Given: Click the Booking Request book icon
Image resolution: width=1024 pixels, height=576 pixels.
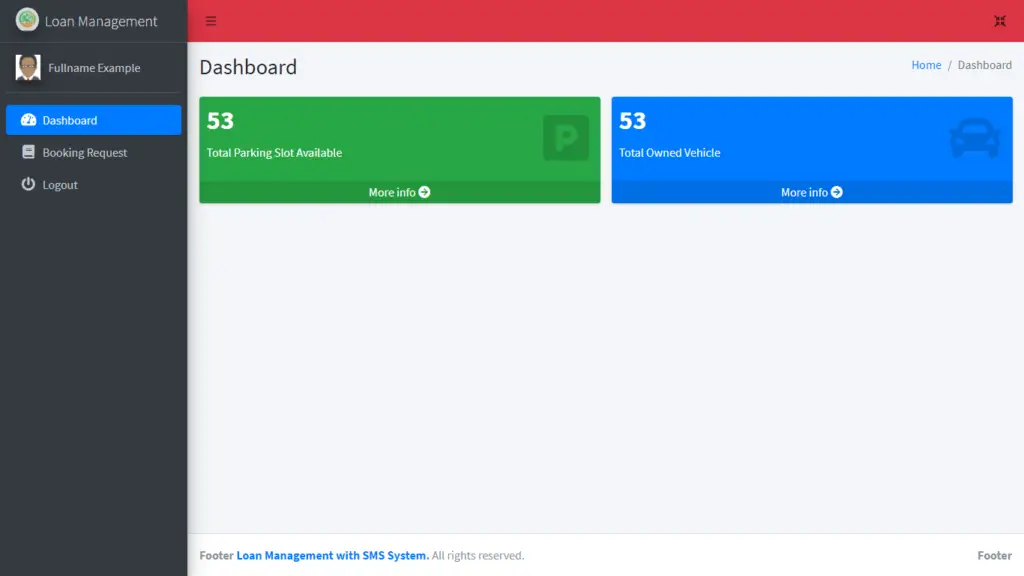Looking at the screenshot, I should click(x=28, y=153).
